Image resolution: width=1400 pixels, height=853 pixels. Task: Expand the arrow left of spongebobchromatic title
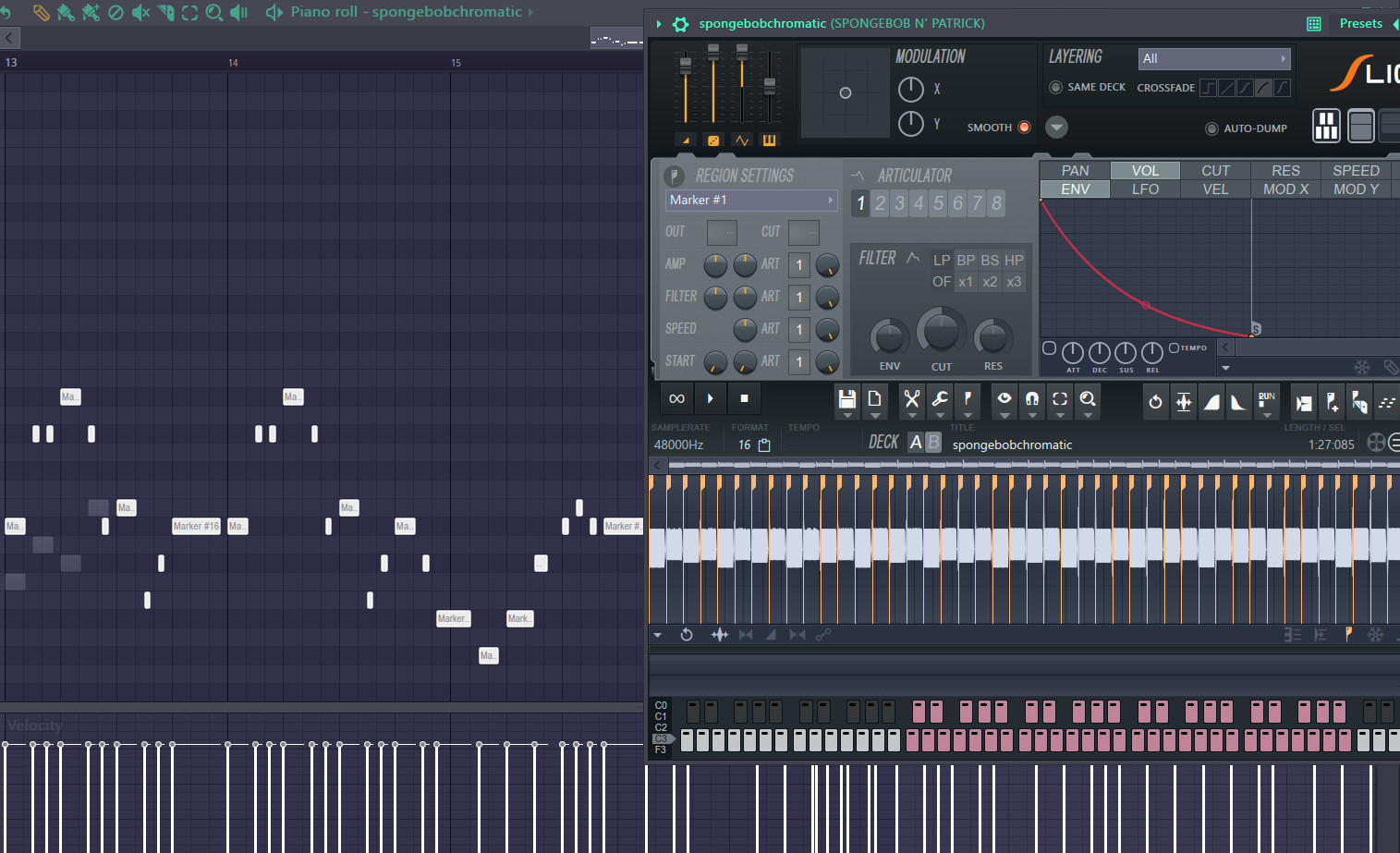(659, 24)
